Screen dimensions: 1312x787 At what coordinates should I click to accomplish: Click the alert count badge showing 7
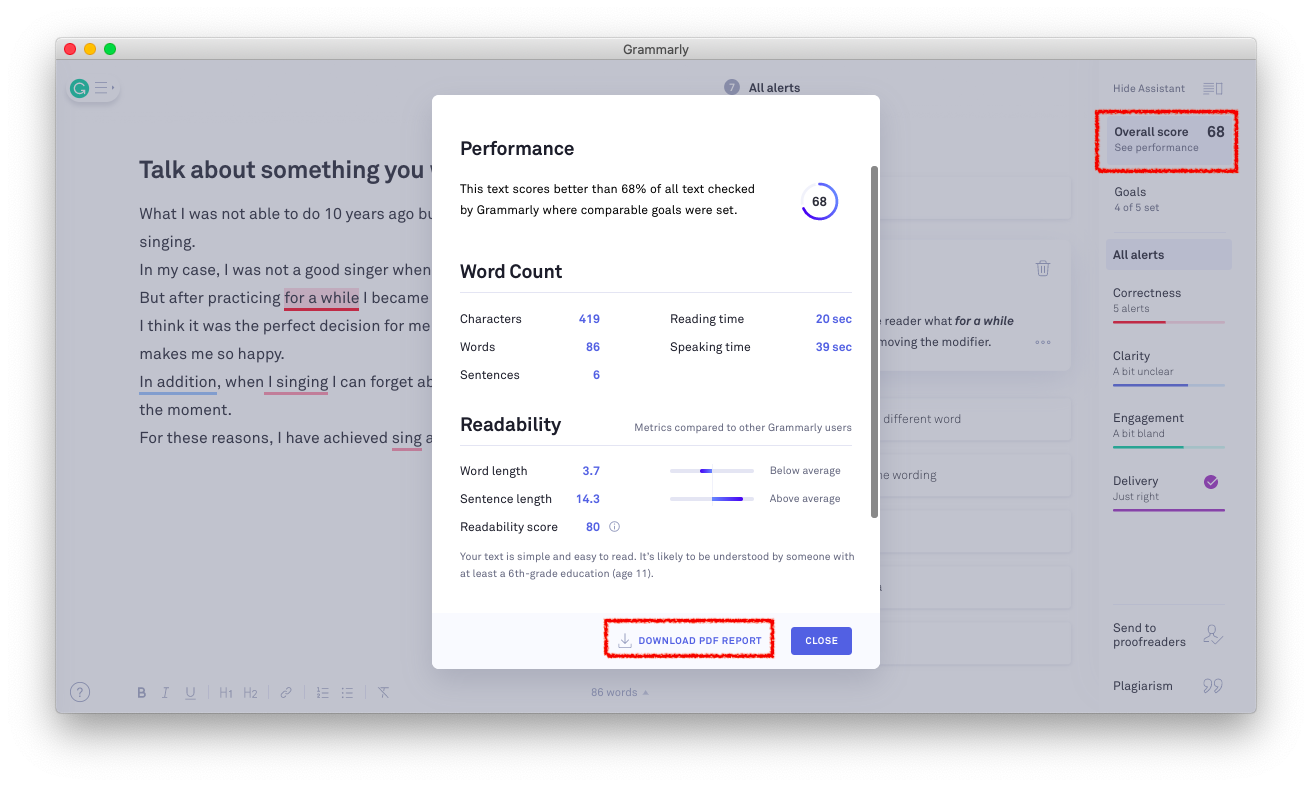point(732,88)
